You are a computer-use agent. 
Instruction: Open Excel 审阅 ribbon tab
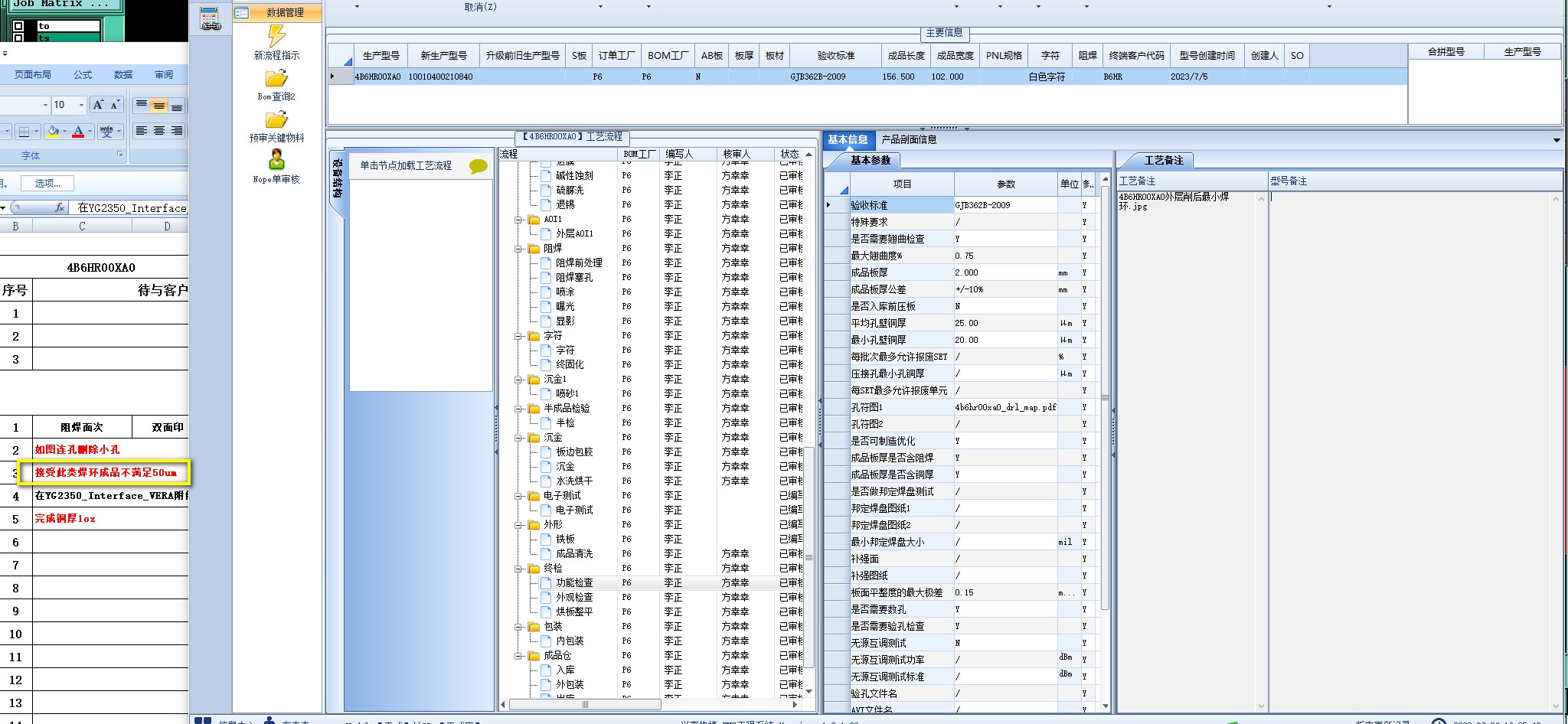coord(164,74)
